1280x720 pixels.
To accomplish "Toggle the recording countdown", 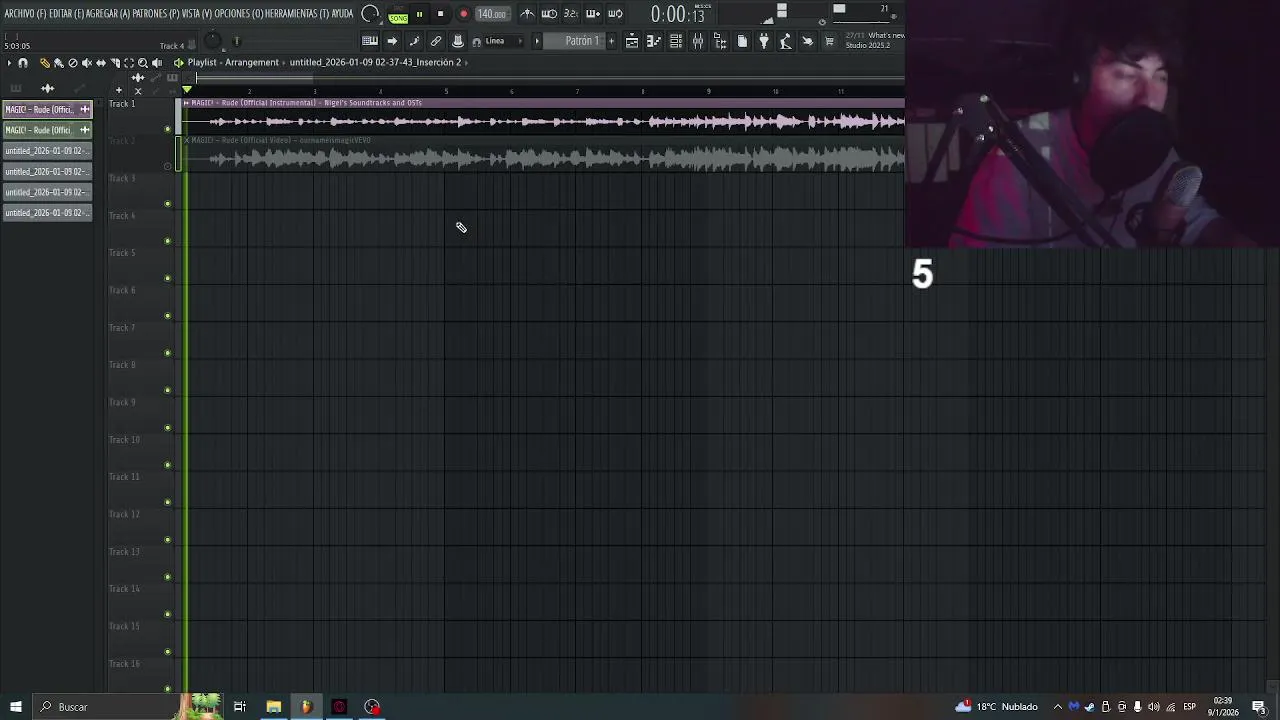I will (x=571, y=14).
